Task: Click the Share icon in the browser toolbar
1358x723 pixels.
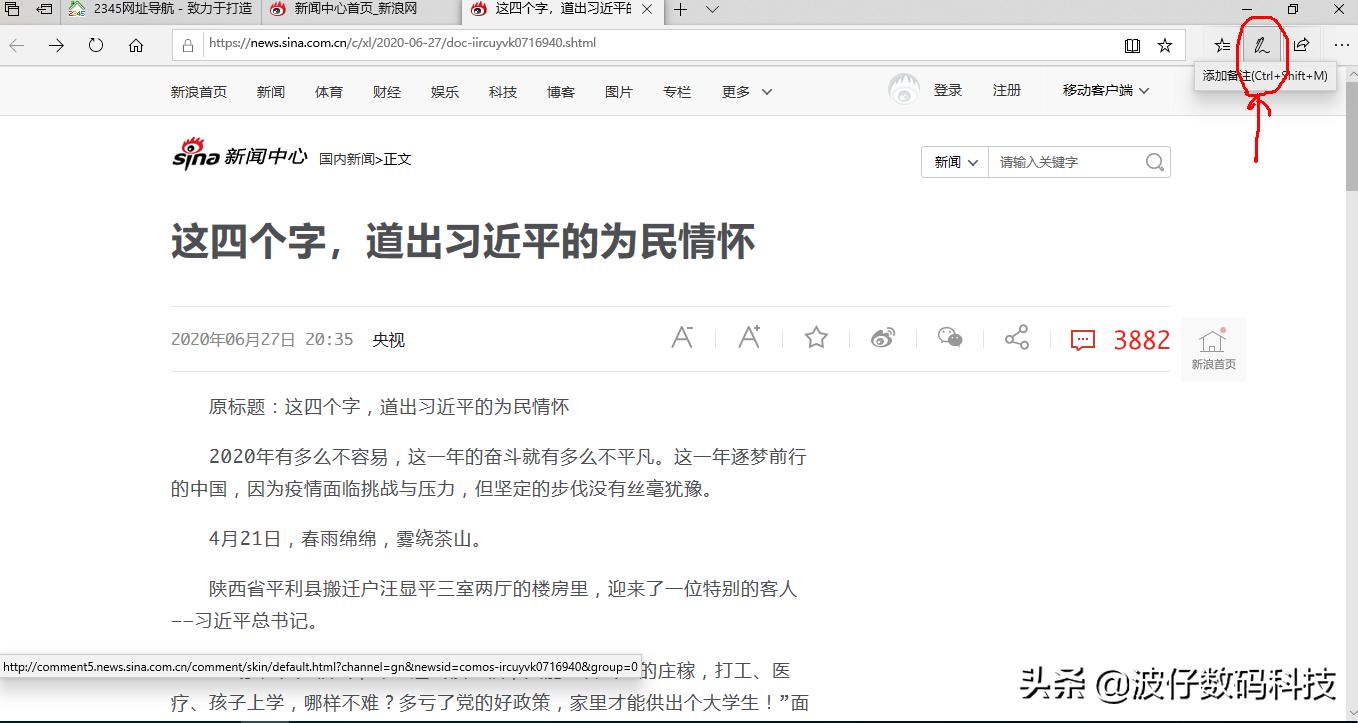Action: click(x=1301, y=45)
